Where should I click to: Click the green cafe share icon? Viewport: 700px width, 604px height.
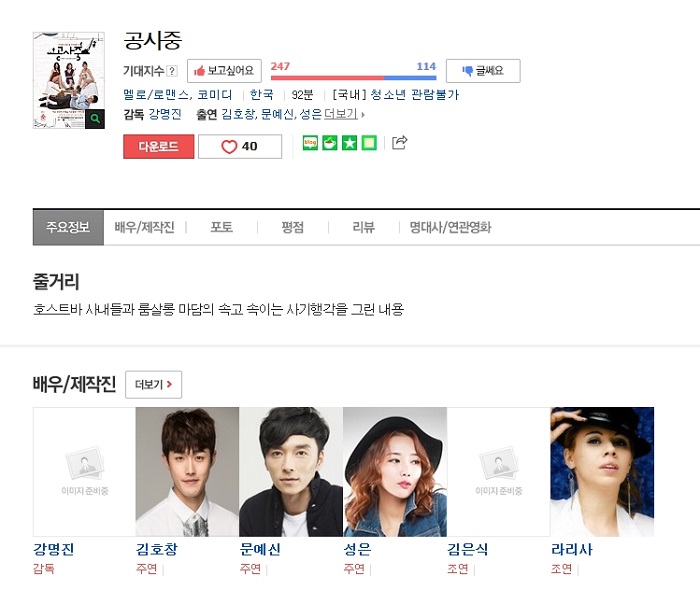tap(330, 143)
